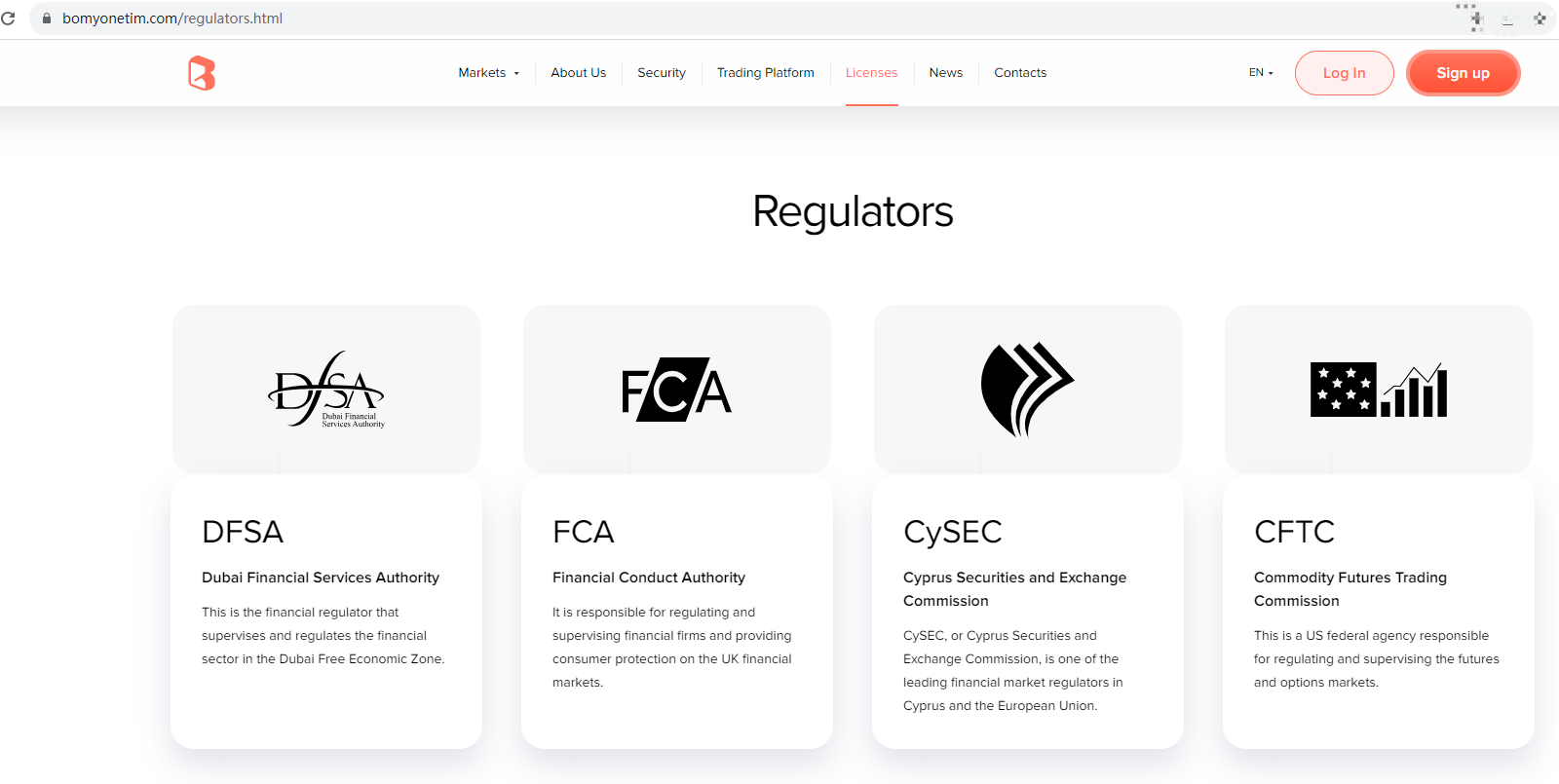Go to the Security page
The image size is (1559, 784).
(x=662, y=73)
